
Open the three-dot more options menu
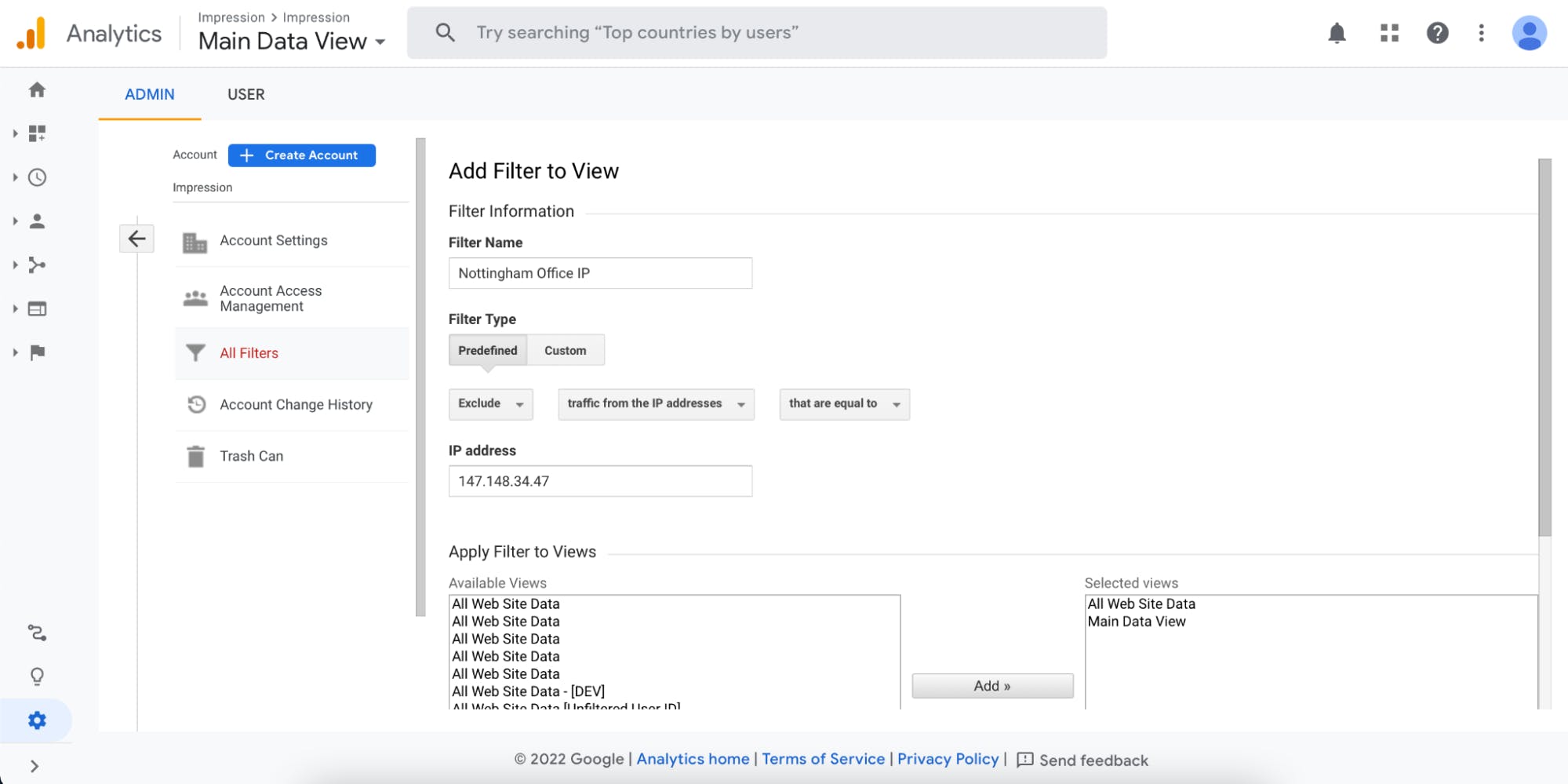coord(1481,33)
